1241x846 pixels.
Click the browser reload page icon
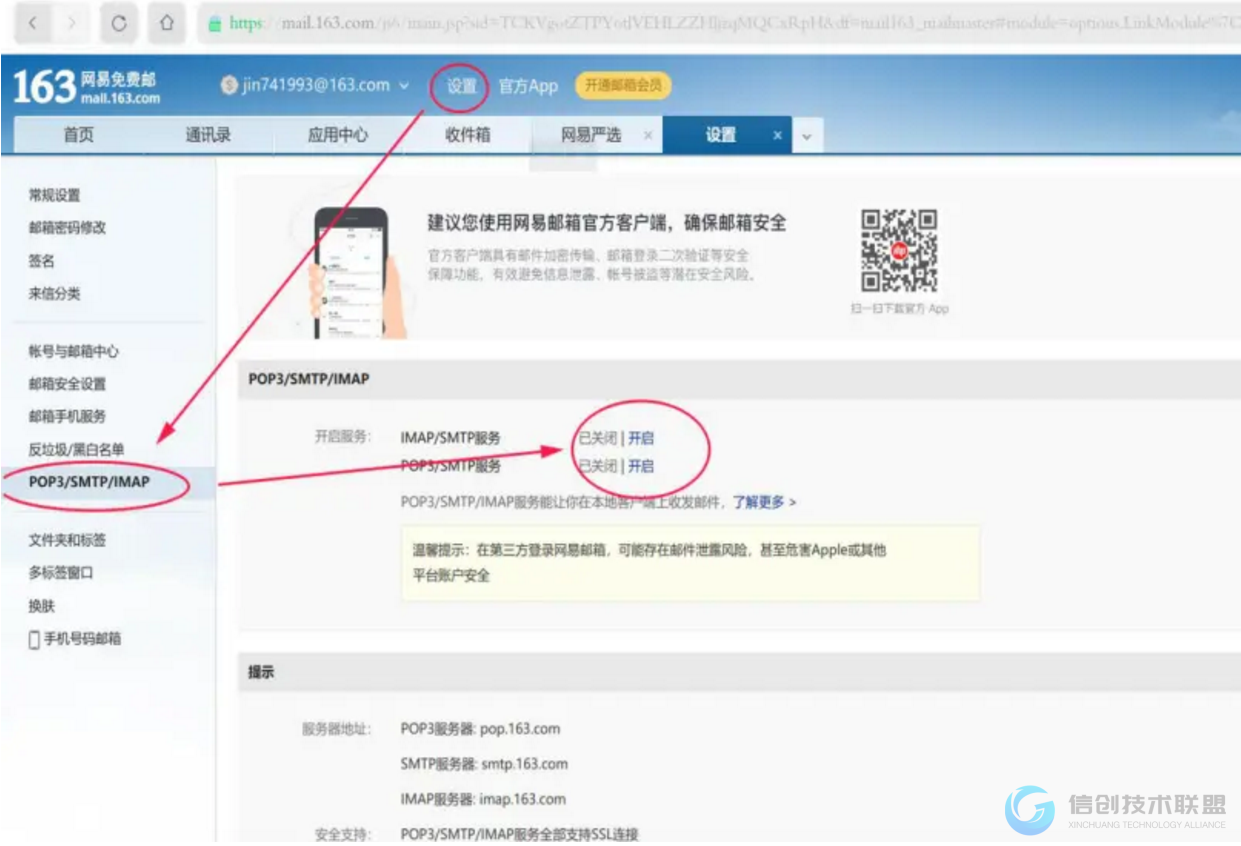[119, 24]
